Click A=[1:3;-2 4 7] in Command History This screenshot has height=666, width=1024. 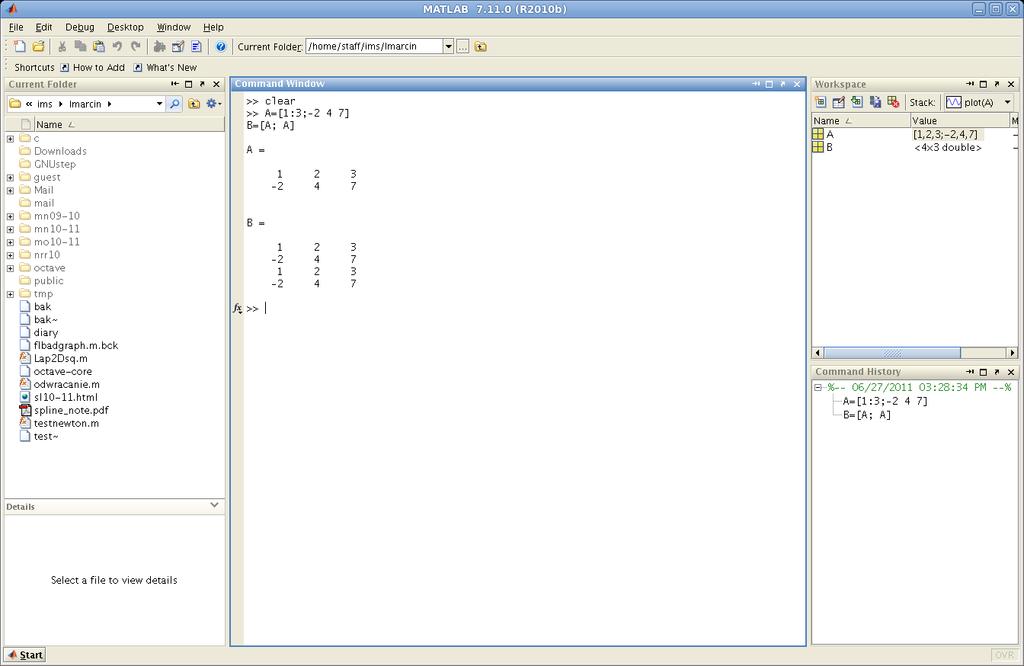point(885,401)
